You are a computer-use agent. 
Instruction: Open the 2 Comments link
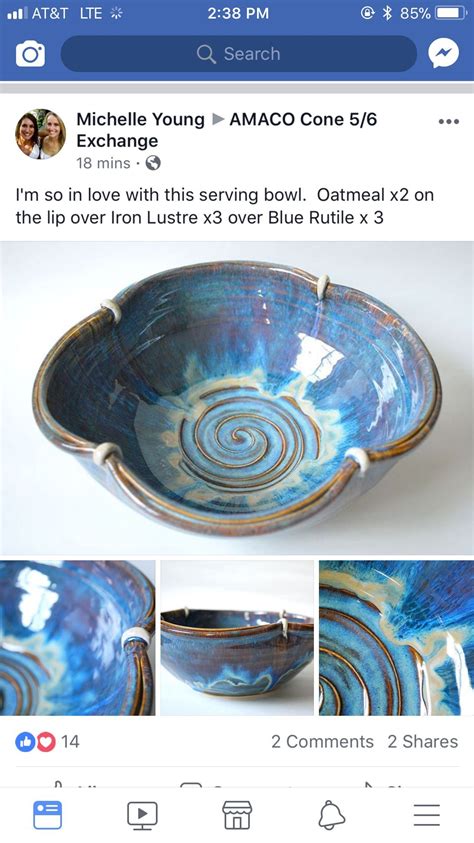[x=322, y=741]
